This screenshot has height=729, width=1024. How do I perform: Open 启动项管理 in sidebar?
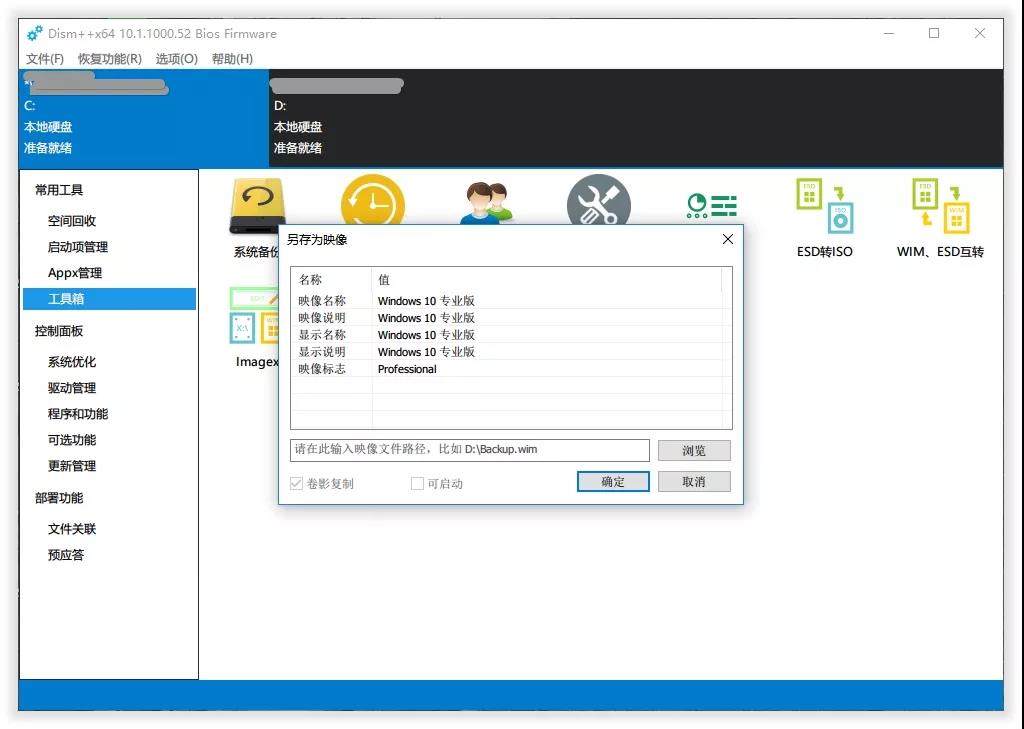click(x=78, y=247)
